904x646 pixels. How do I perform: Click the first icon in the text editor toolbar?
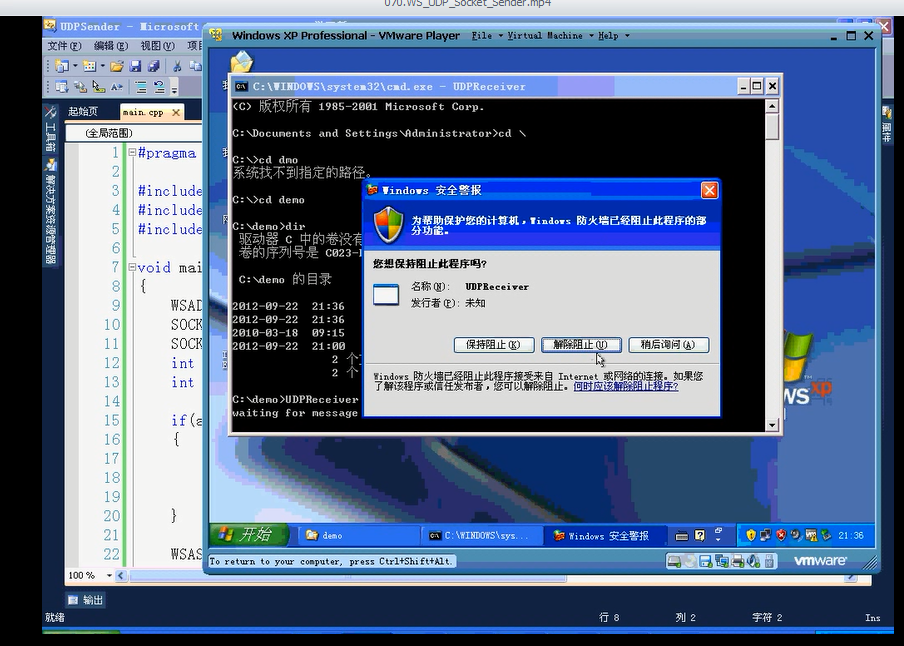(x=61, y=87)
